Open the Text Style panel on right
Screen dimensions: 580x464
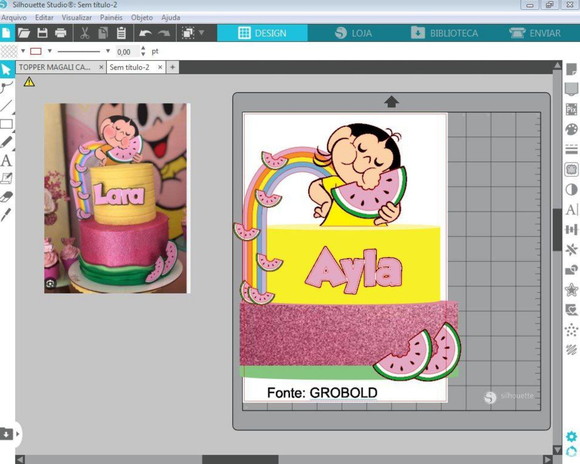[571, 210]
